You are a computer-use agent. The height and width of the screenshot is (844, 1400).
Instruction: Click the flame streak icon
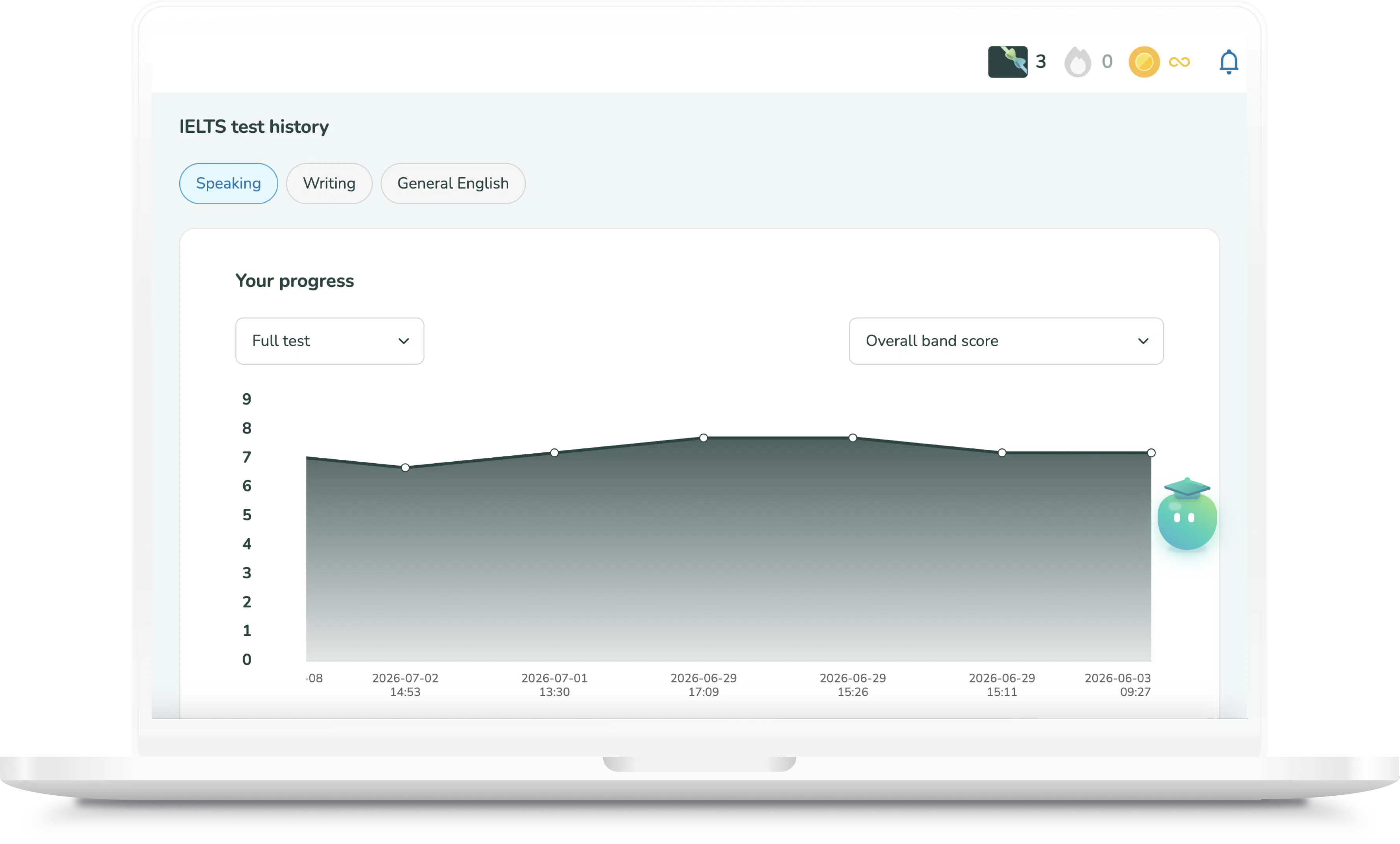(x=1078, y=62)
